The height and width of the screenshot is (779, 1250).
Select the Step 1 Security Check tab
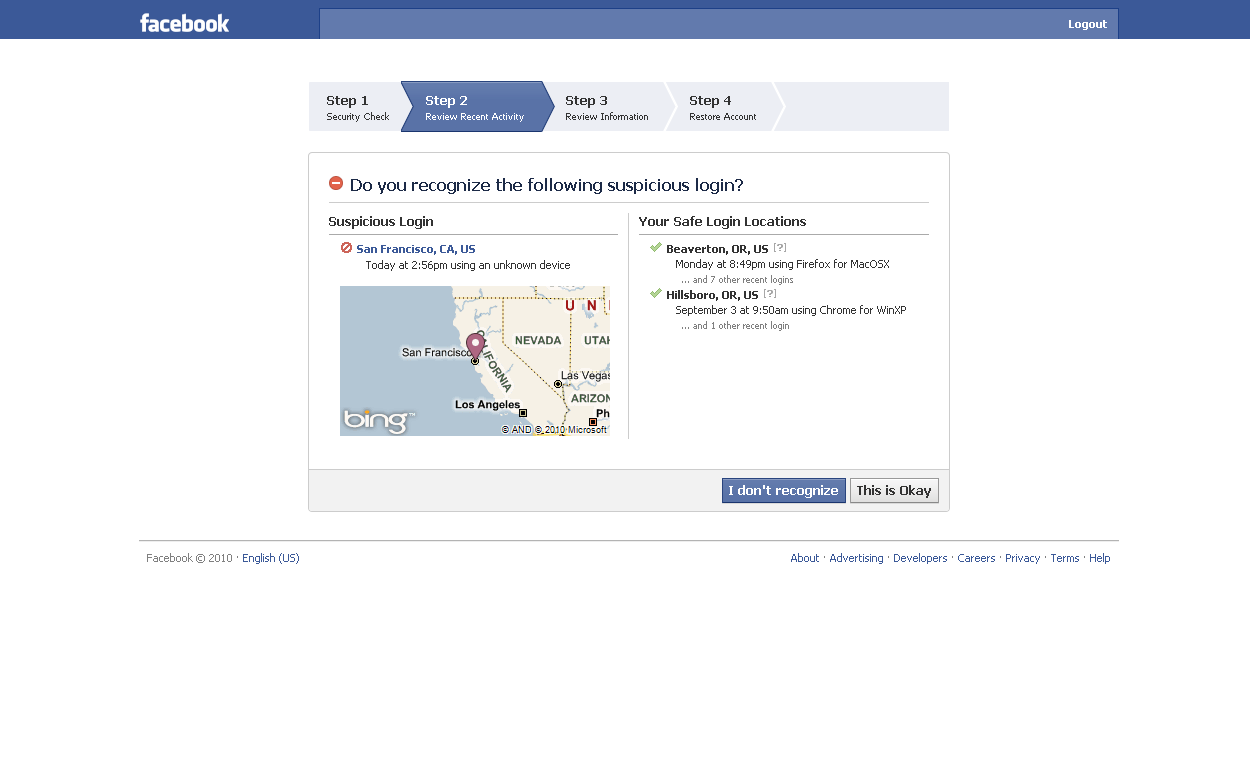tap(356, 107)
